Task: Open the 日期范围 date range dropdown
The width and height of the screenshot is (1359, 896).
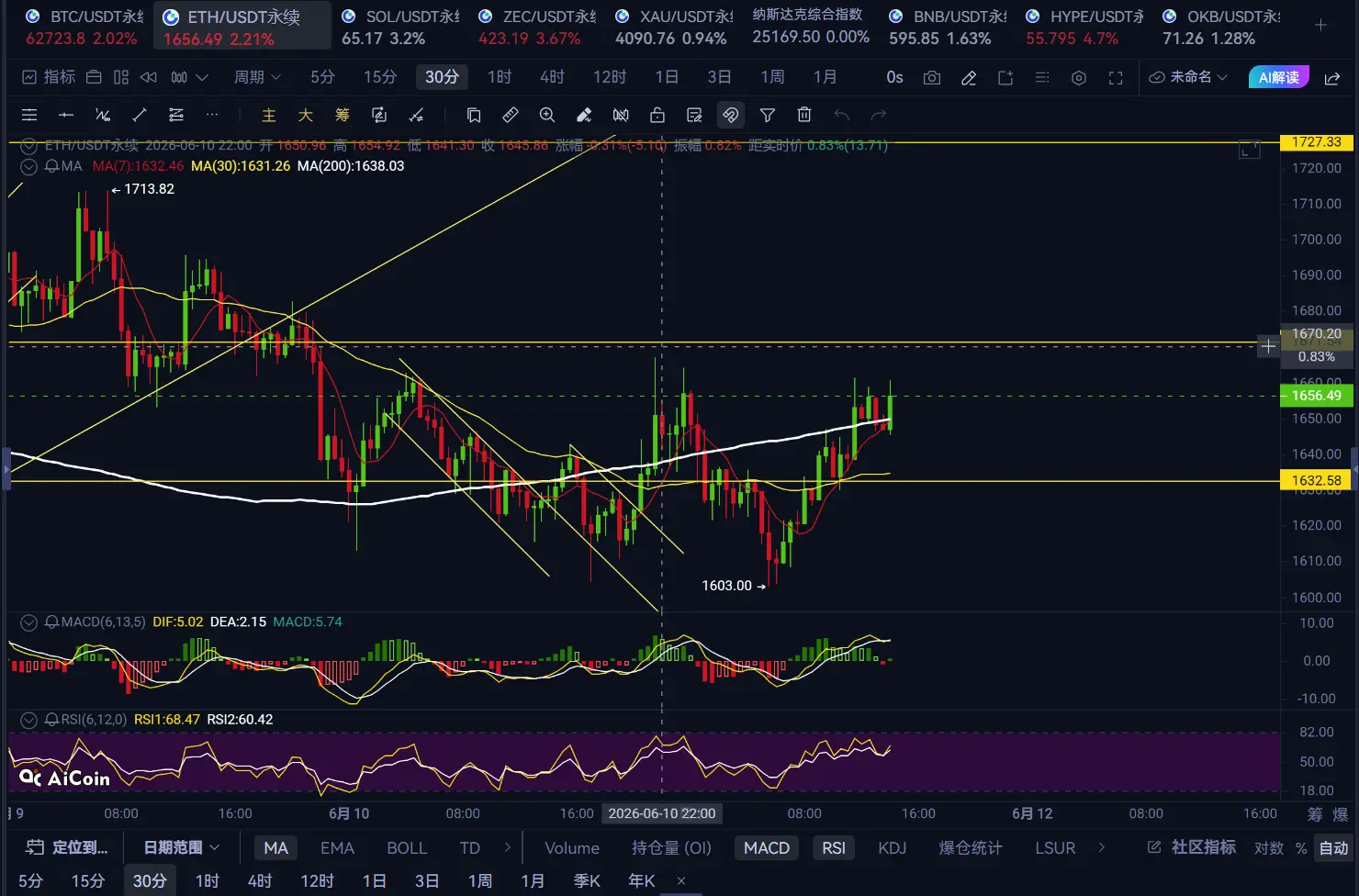Action: pyautogui.click(x=182, y=847)
